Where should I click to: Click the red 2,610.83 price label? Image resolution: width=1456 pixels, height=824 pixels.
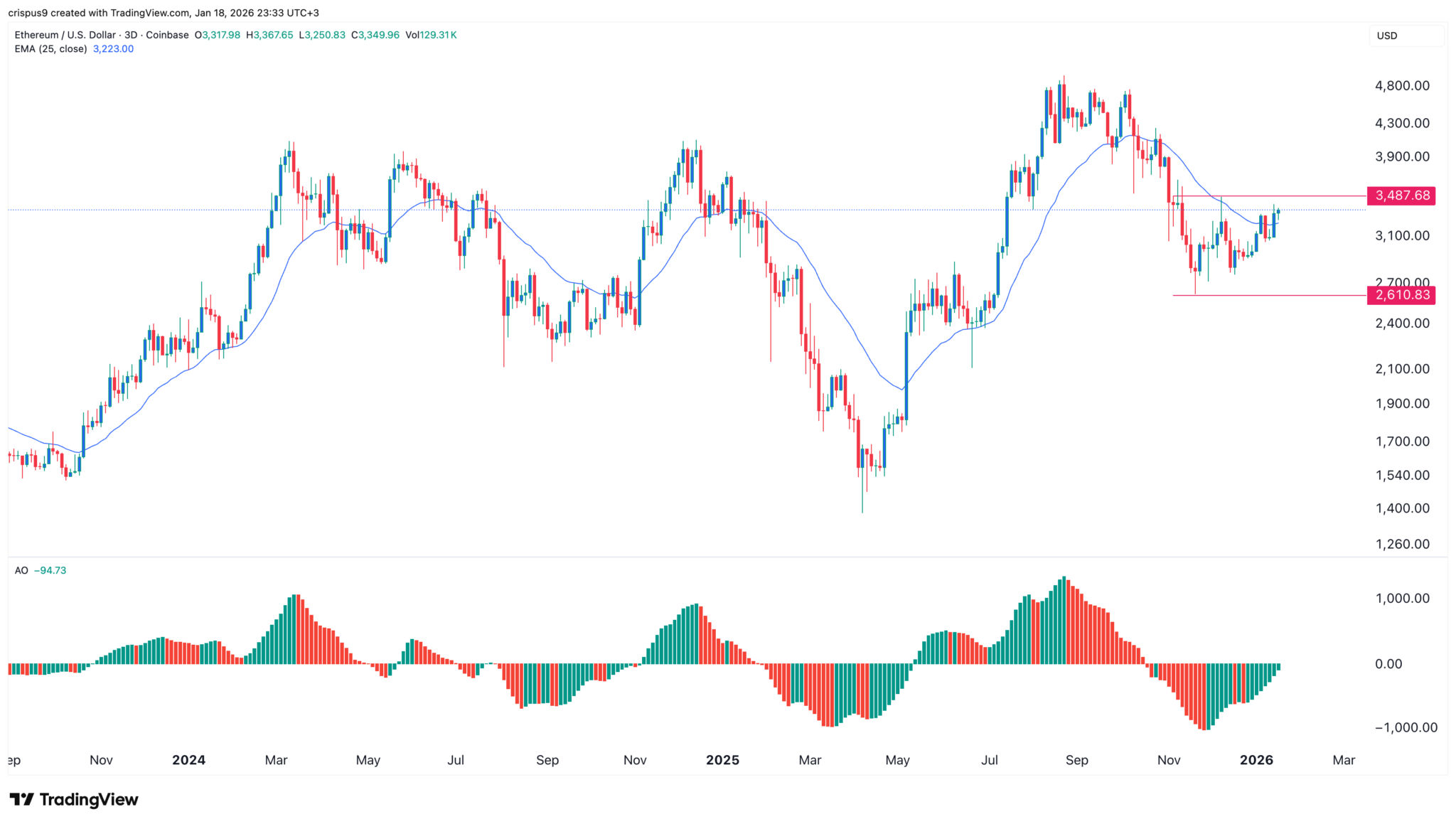coord(1401,295)
